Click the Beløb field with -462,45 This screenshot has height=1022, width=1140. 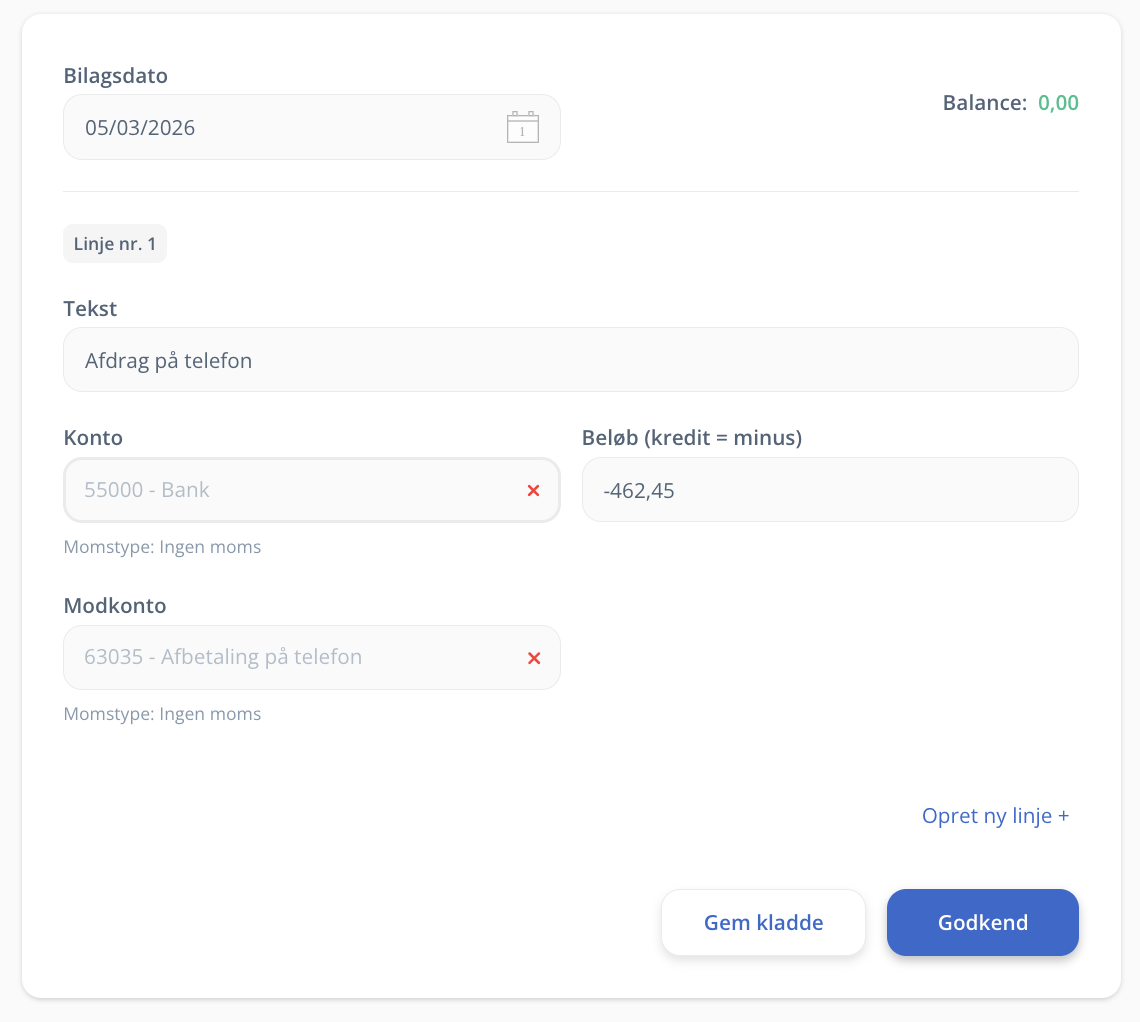point(829,490)
